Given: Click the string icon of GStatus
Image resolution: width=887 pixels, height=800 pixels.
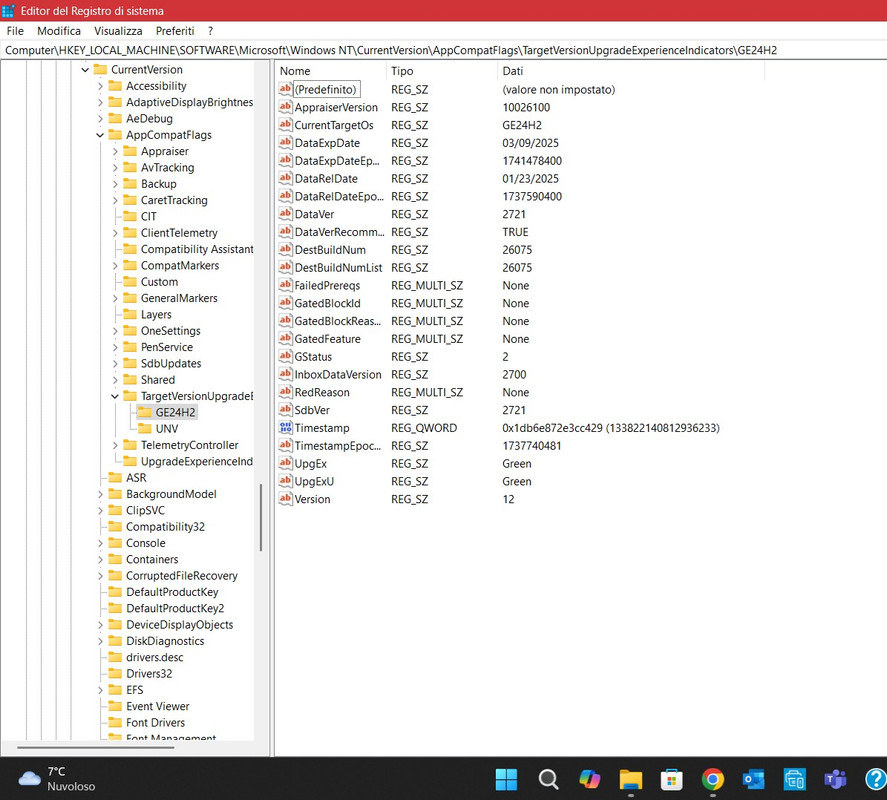Looking at the screenshot, I should (x=286, y=356).
